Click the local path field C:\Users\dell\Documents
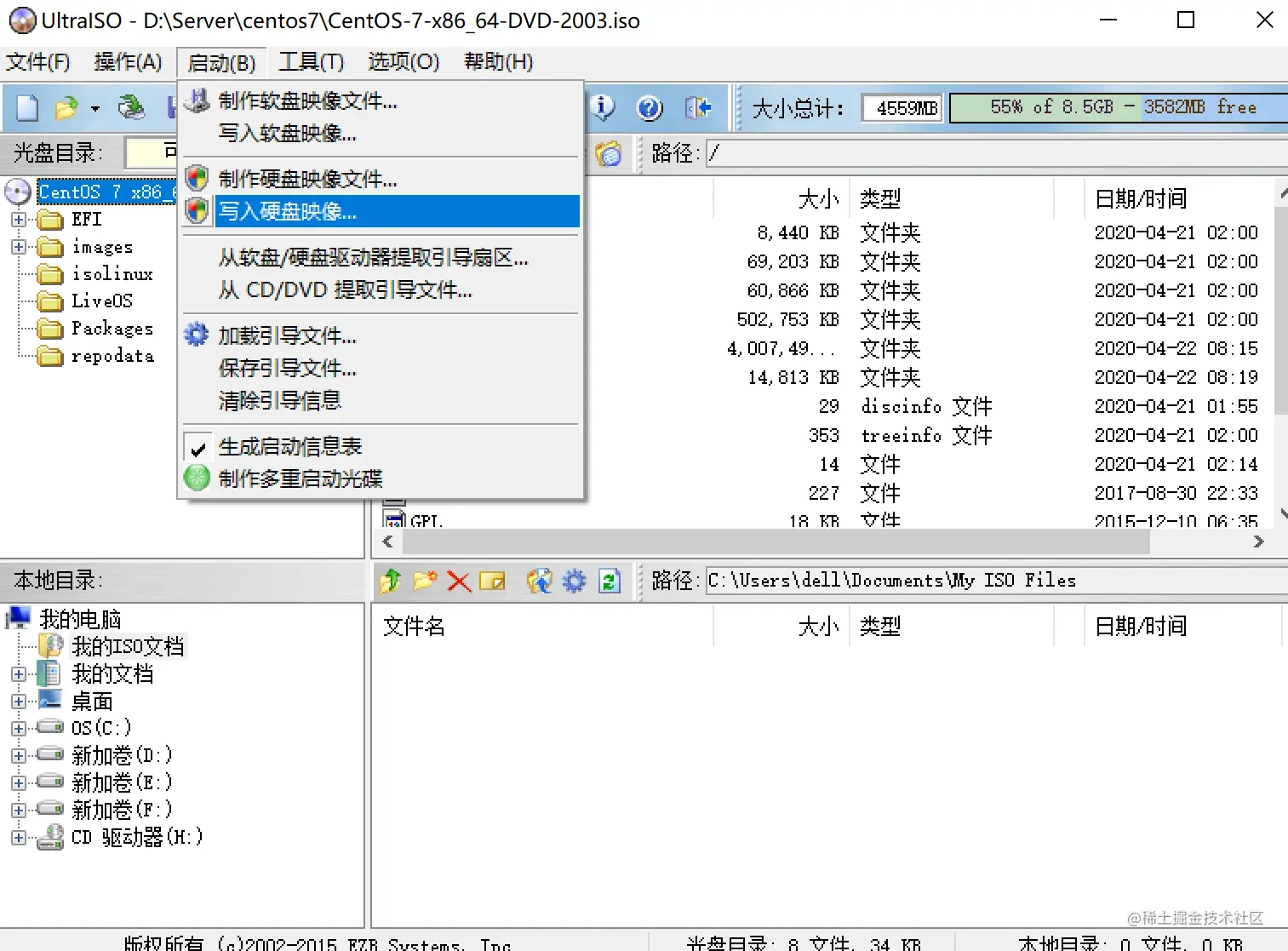 pos(997,581)
